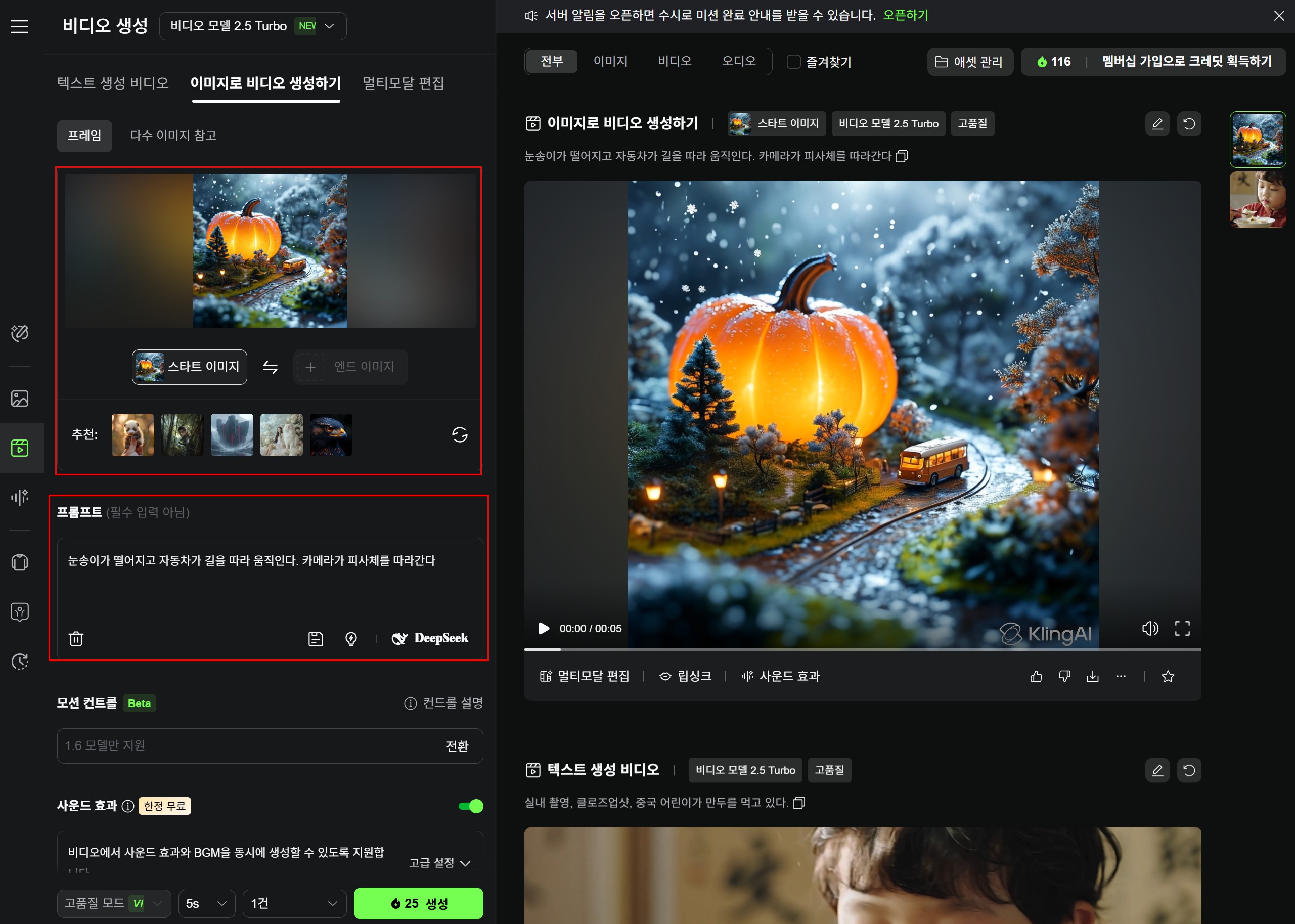Select the image generation icon in left sidebar
This screenshot has height=924, width=1295.
pos(20,399)
